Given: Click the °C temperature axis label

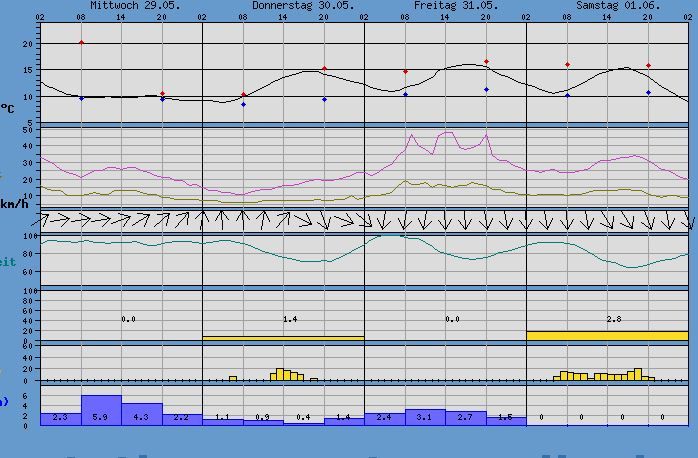Looking at the screenshot, I should point(7,107).
